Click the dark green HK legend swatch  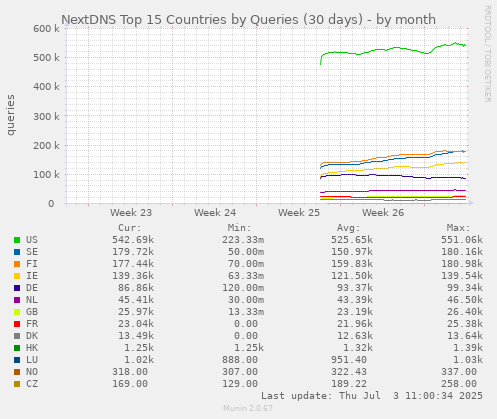[17, 348]
